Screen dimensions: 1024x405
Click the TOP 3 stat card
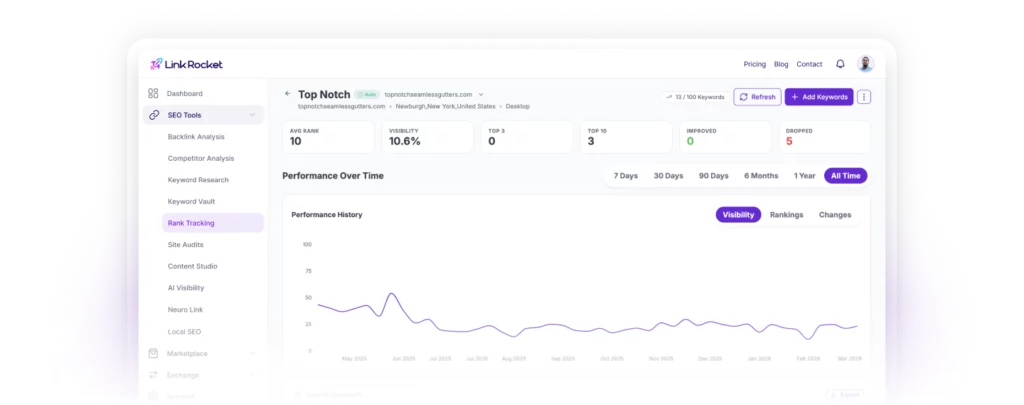pos(527,137)
